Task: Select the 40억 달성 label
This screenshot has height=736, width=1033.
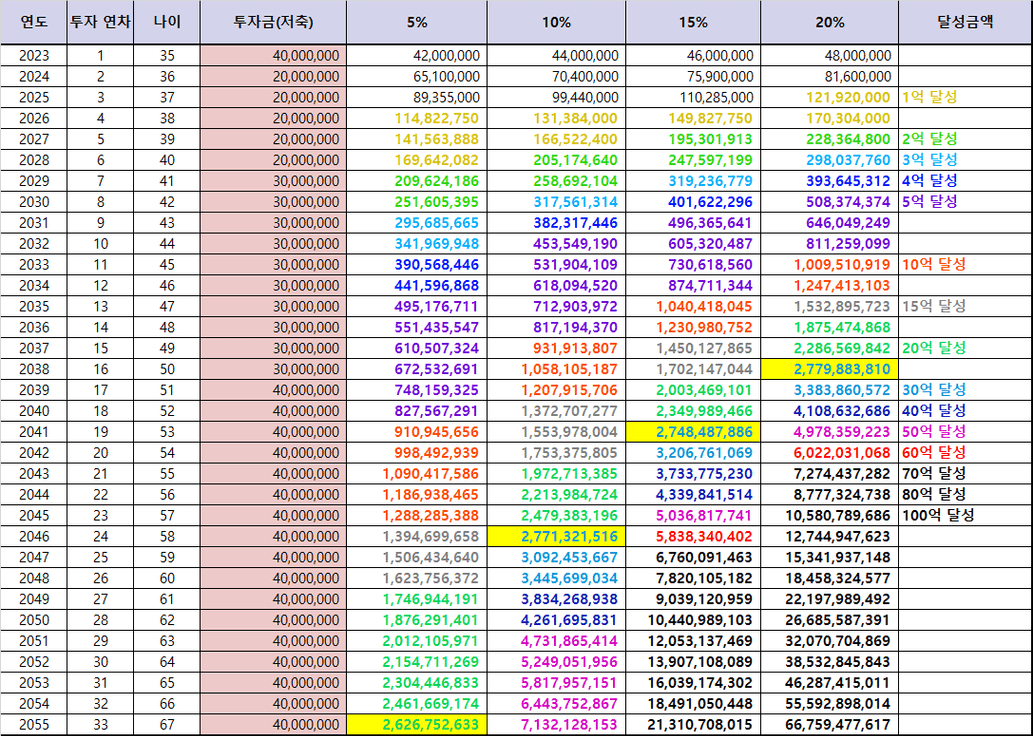Action: coord(934,410)
